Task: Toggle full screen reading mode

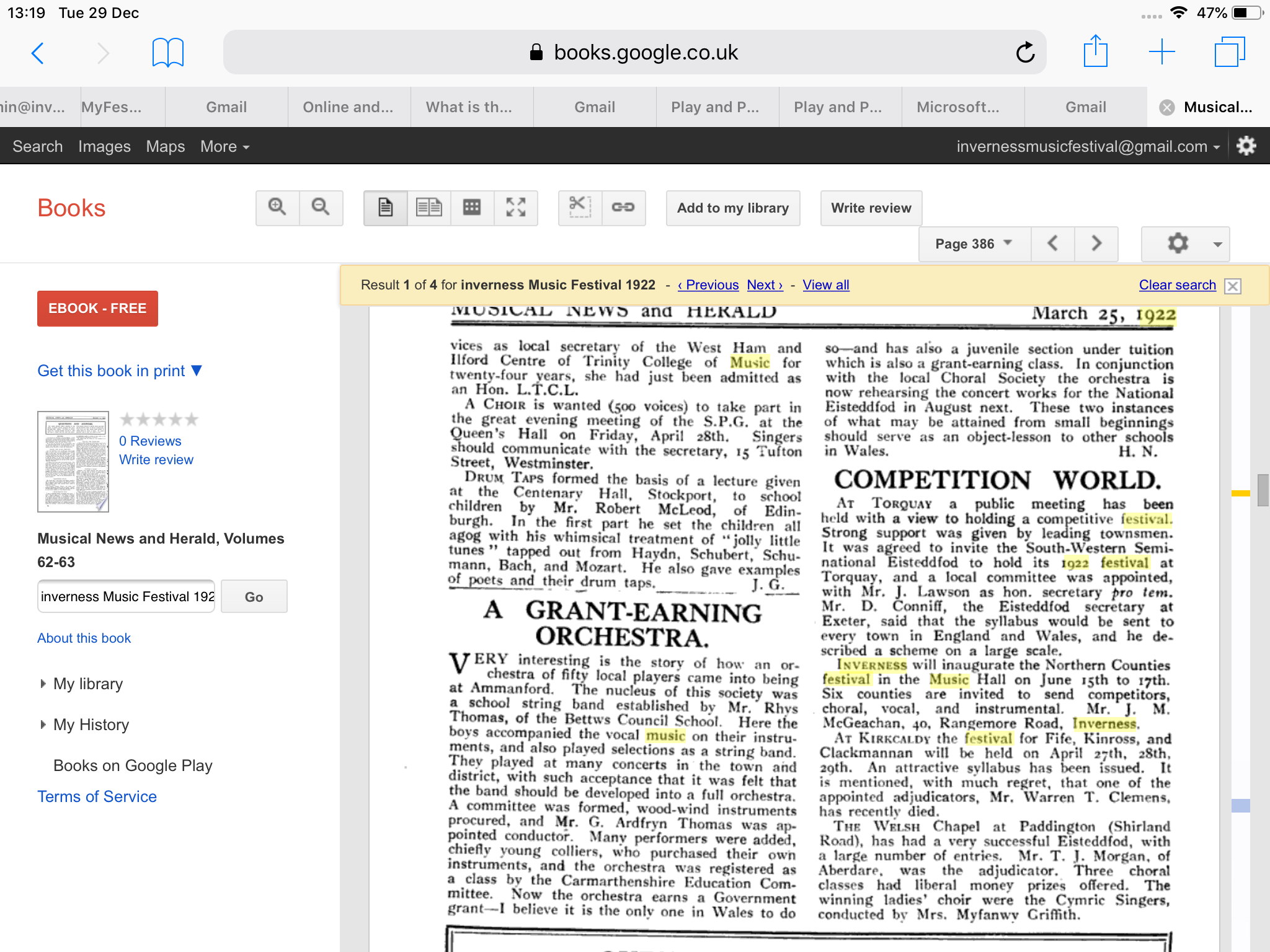Action: 516,208
